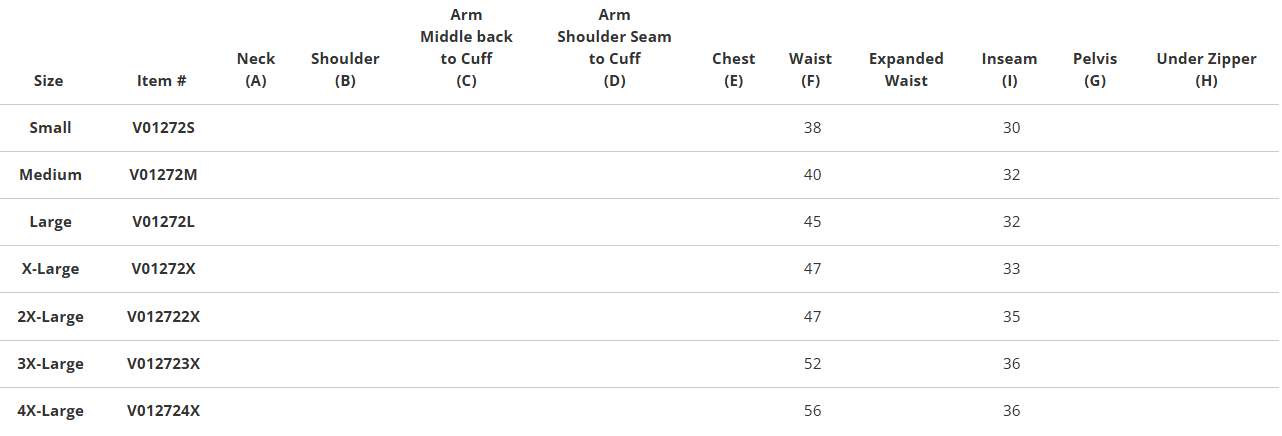Viewport: 1282px width, 436px height.
Task: Select the Under Zipper (H) header
Action: tap(1206, 69)
